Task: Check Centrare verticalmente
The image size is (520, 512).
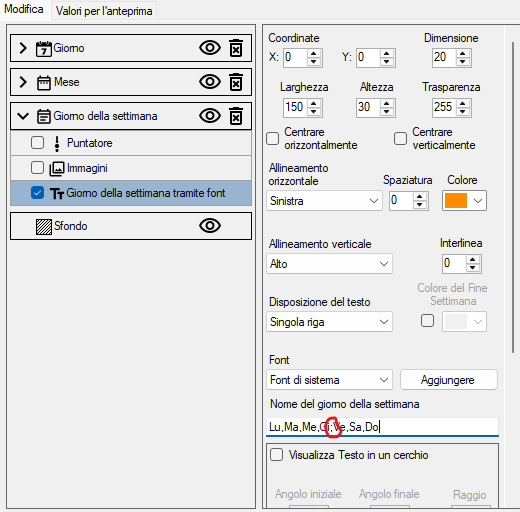Action: coord(400,138)
